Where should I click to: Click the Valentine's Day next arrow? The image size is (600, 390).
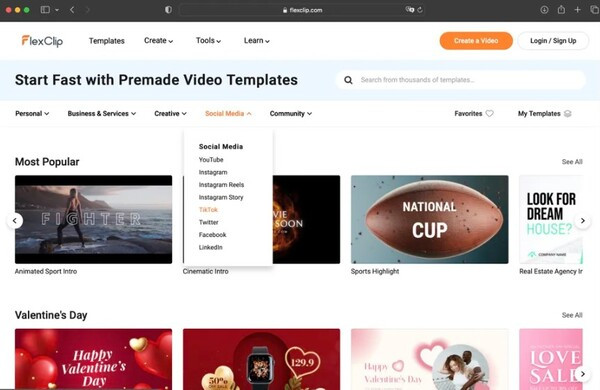[583, 374]
